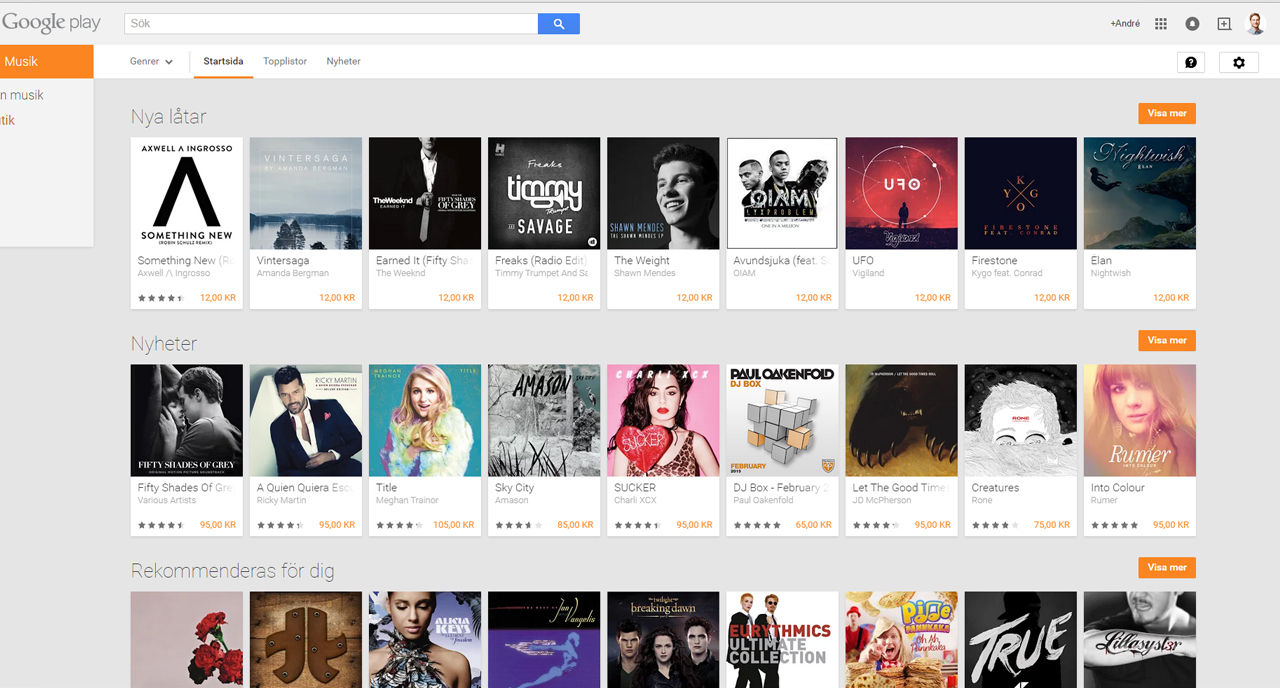The image size is (1280, 688).
Task: Click the blue search magnifier button
Action: pos(558,24)
